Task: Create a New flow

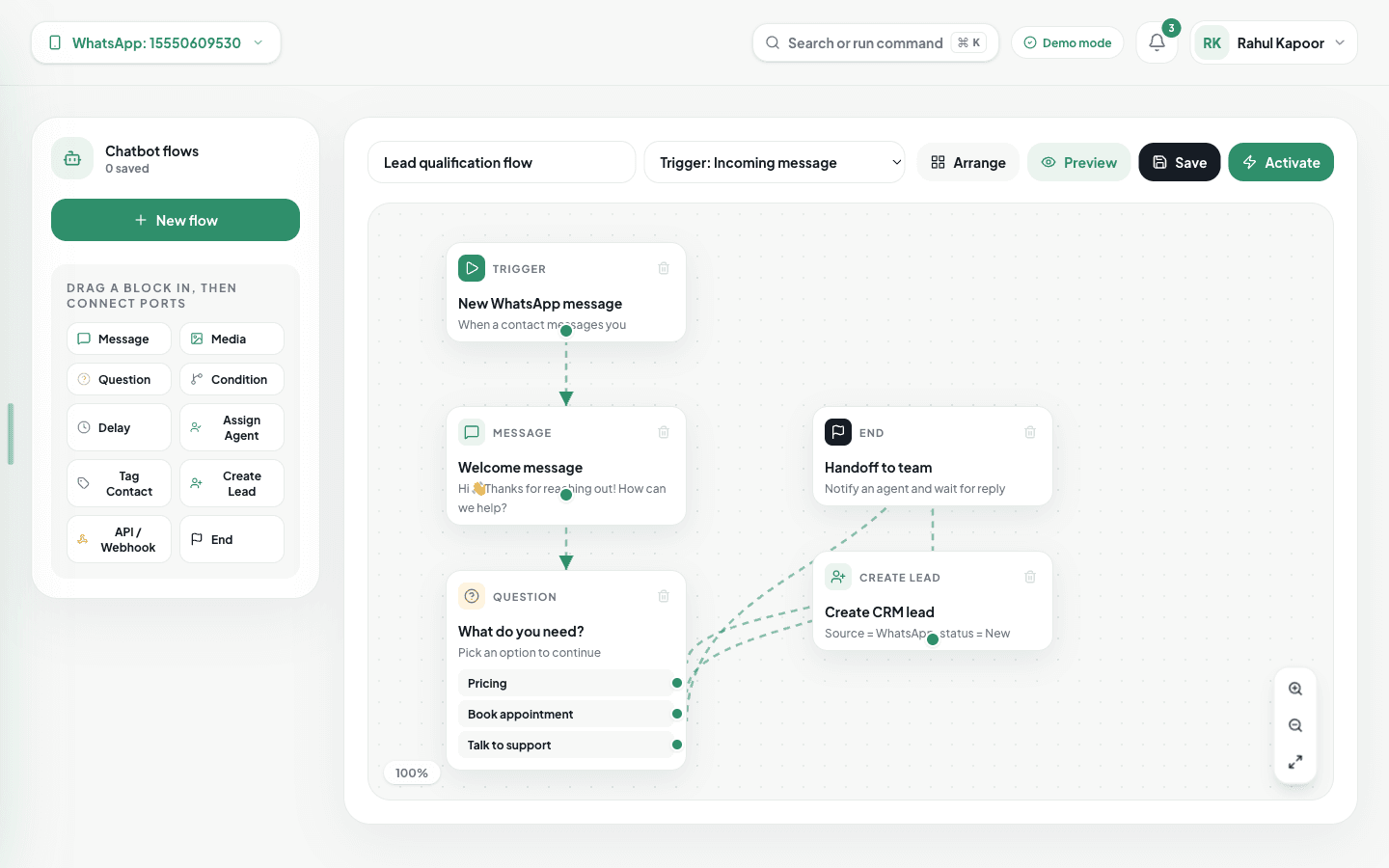Action: coord(176,220)
